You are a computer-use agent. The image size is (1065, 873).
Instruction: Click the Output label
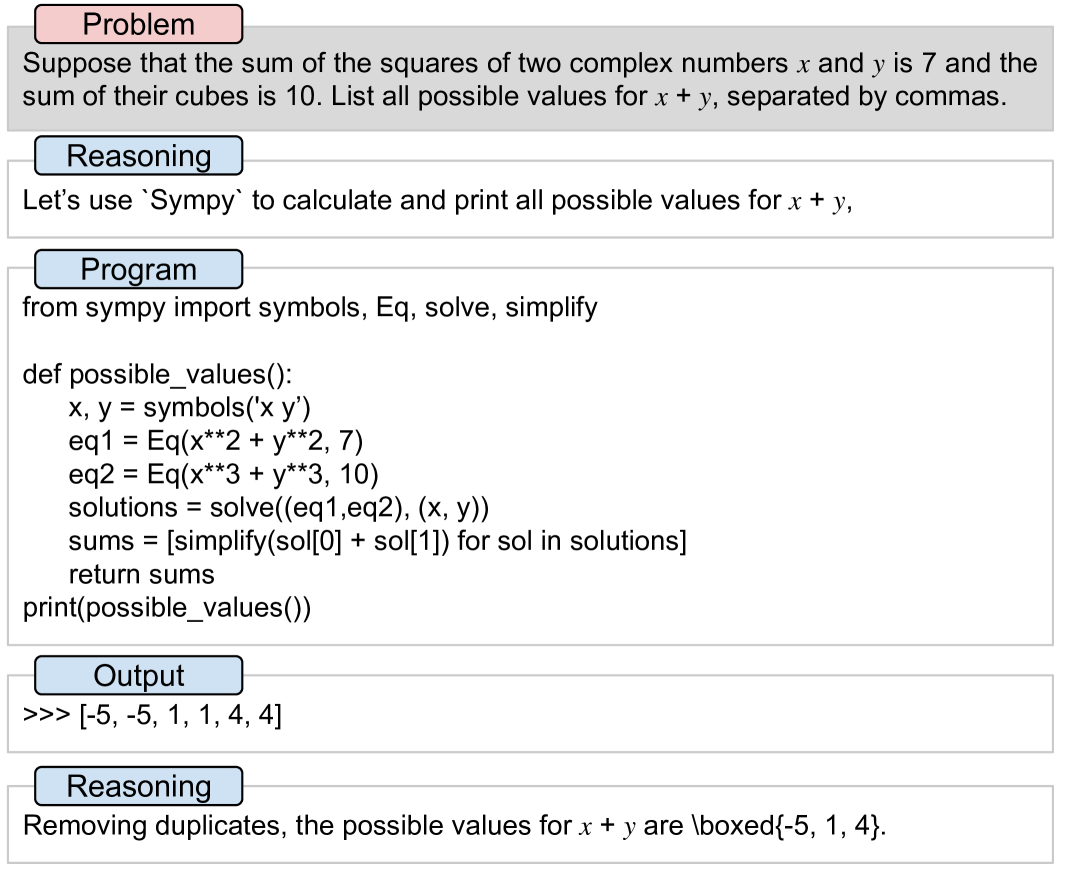tap(139, 675)
